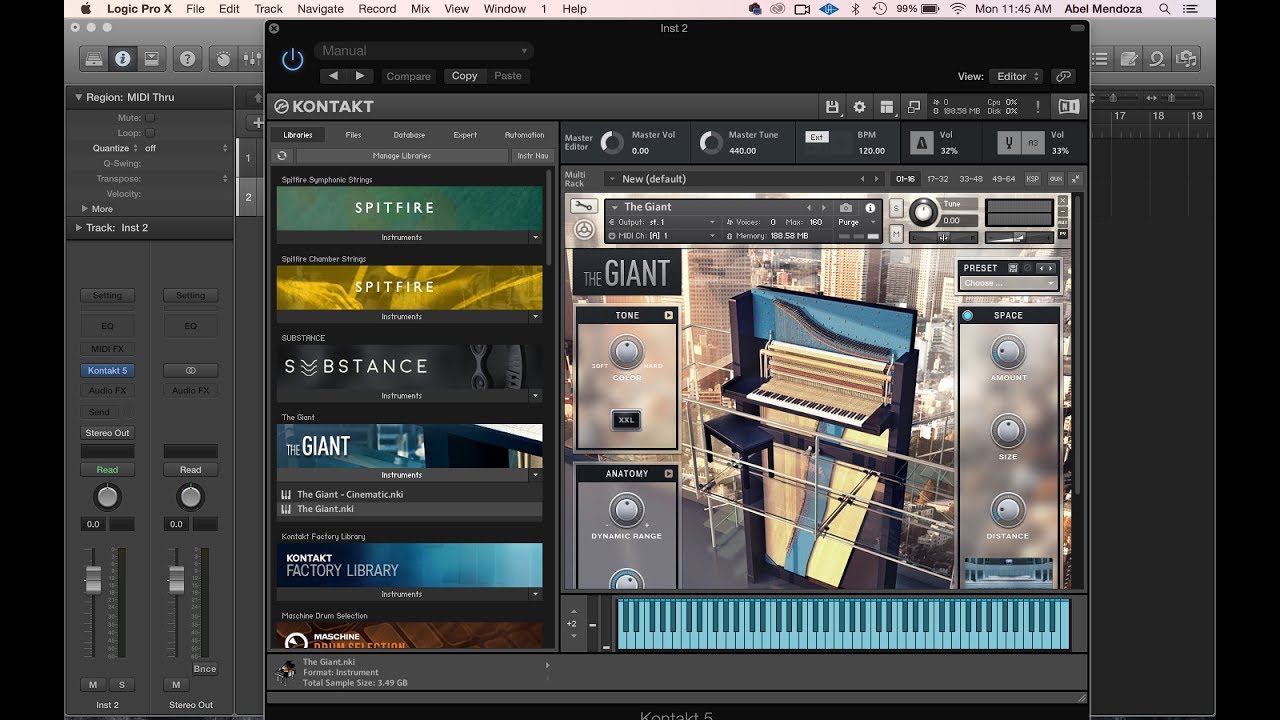Screen dimensions: 1280x720
Task: Click the Compare button
Action: pyautogui.click(x=408, y=76)
